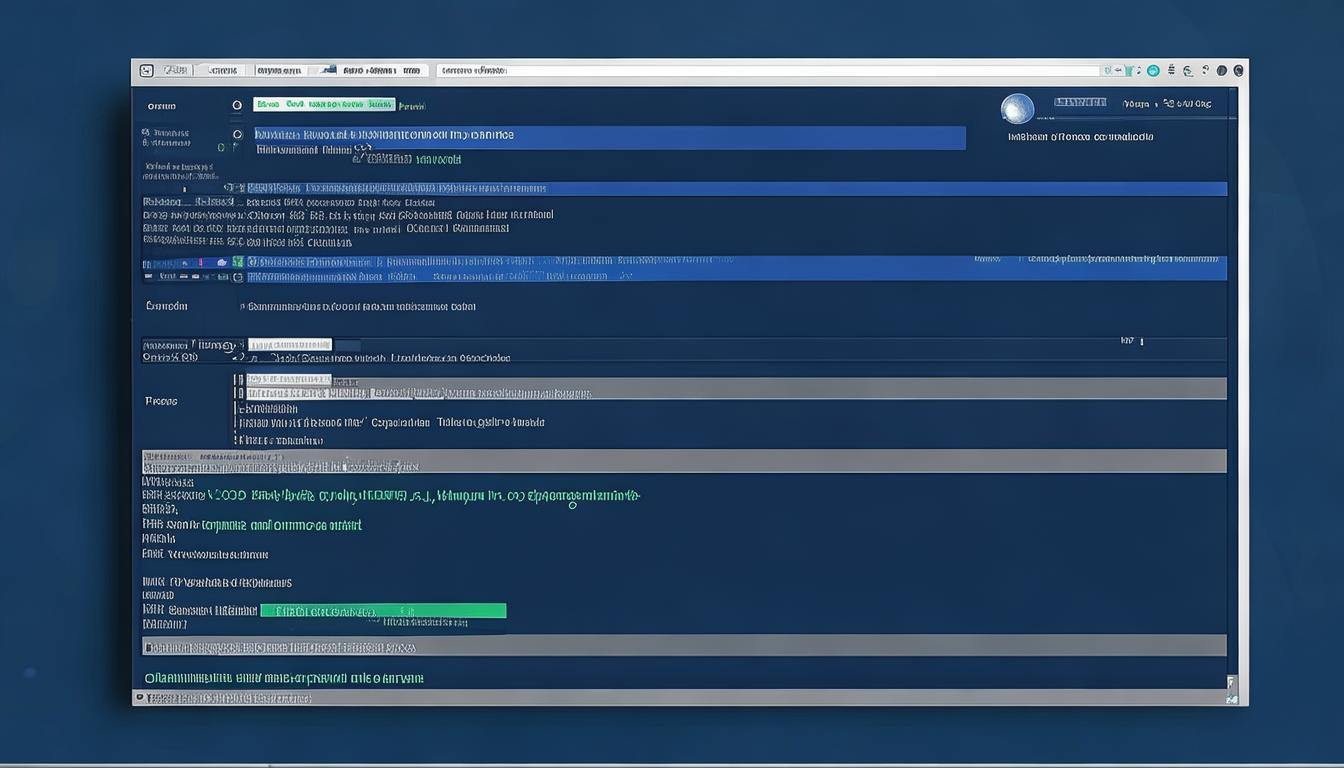Click the round globe avatar in the header

coord(1017,108)
